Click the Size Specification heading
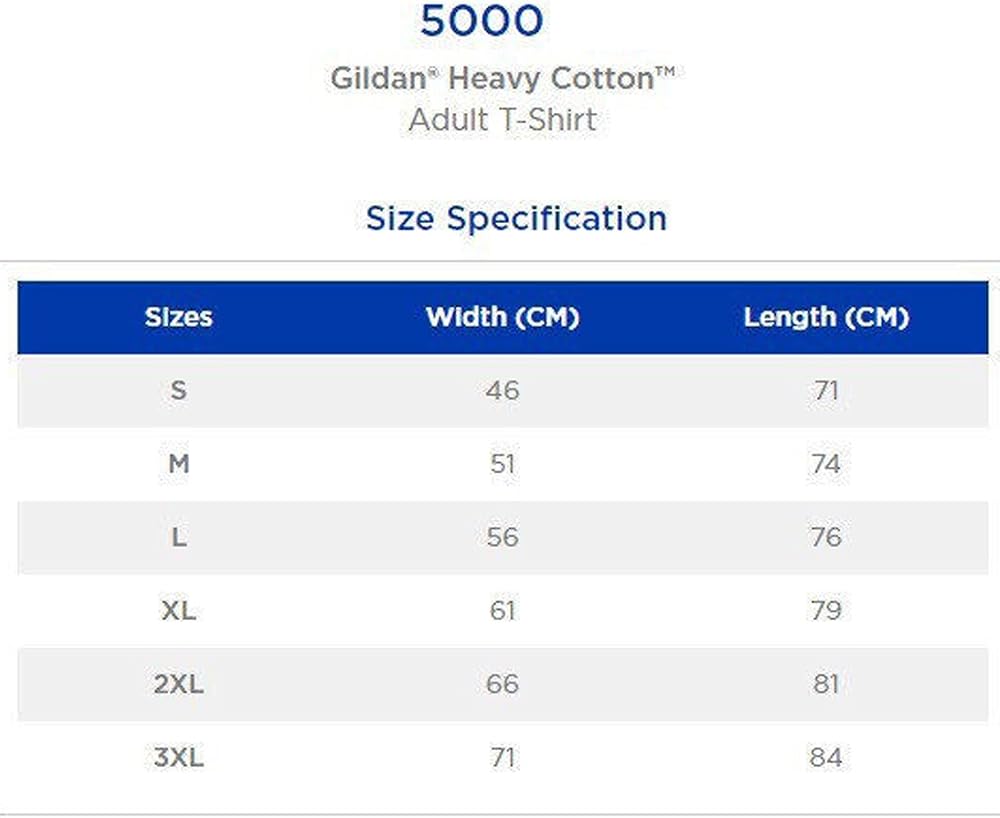1000x818 pixels. (x=516, y=219)
